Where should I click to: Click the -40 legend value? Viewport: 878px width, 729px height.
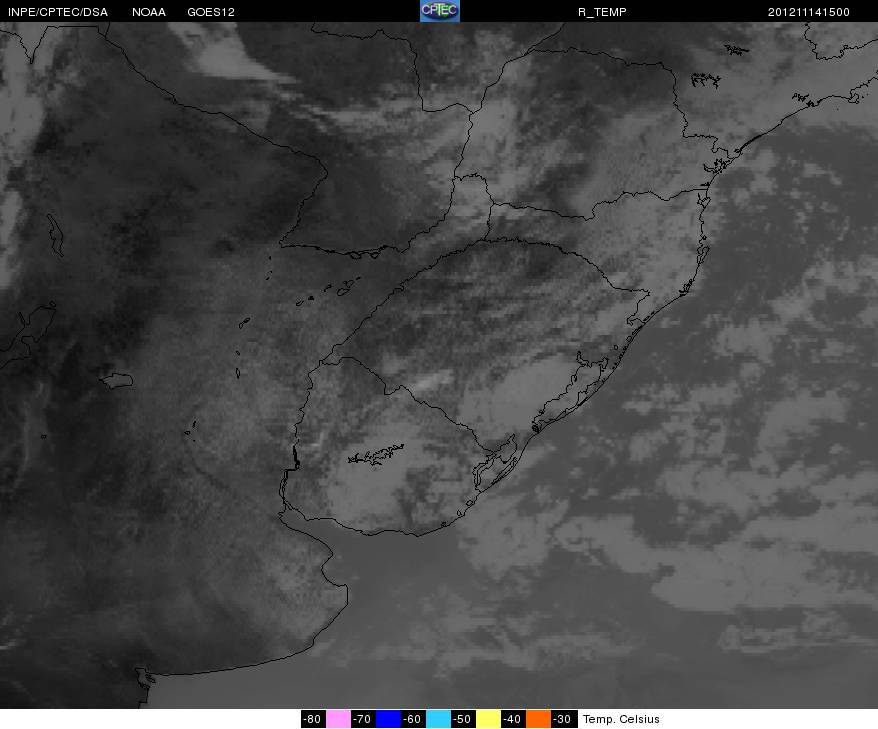point(512,719)
